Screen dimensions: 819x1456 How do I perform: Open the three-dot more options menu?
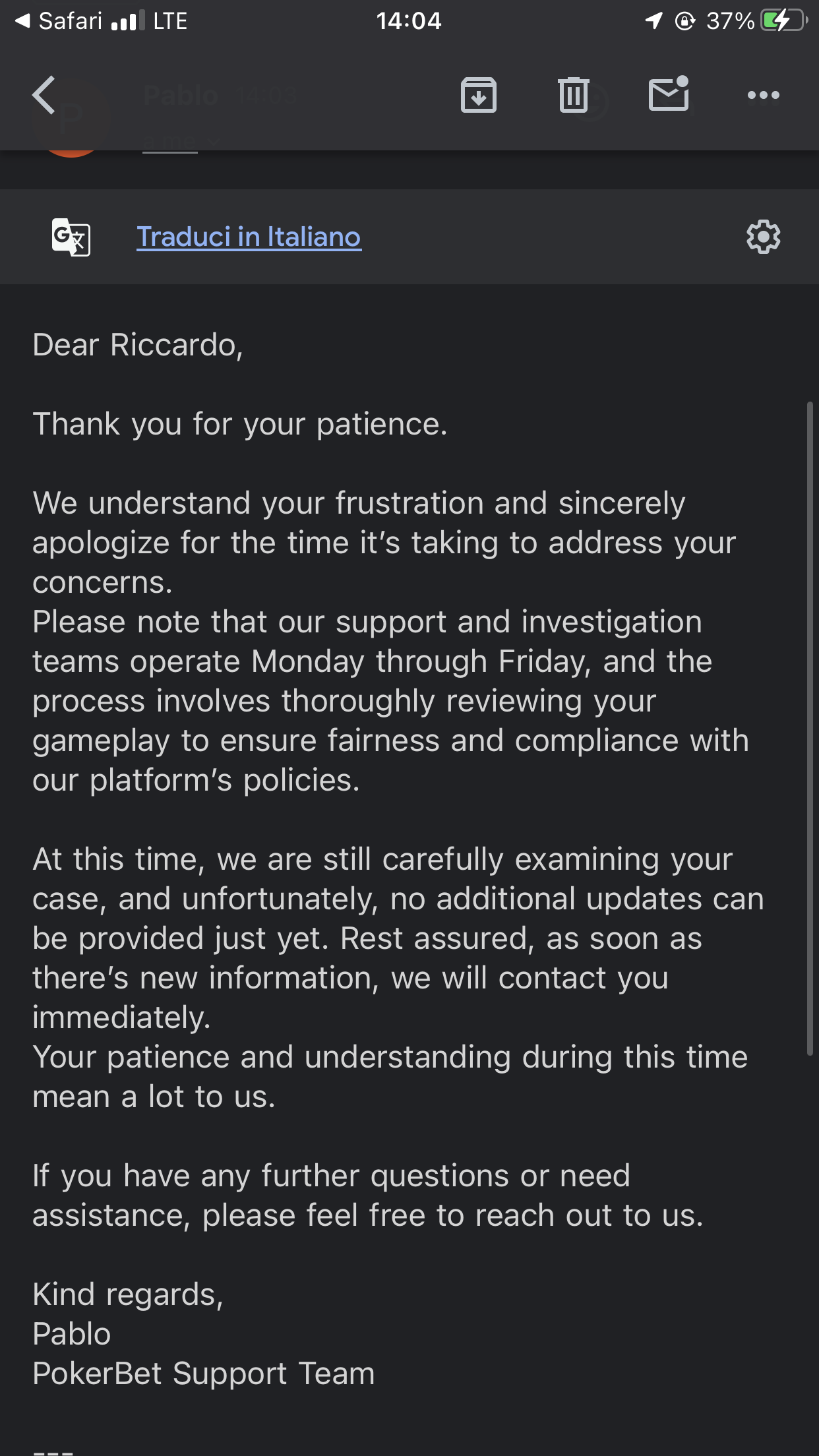coord(763,96)
